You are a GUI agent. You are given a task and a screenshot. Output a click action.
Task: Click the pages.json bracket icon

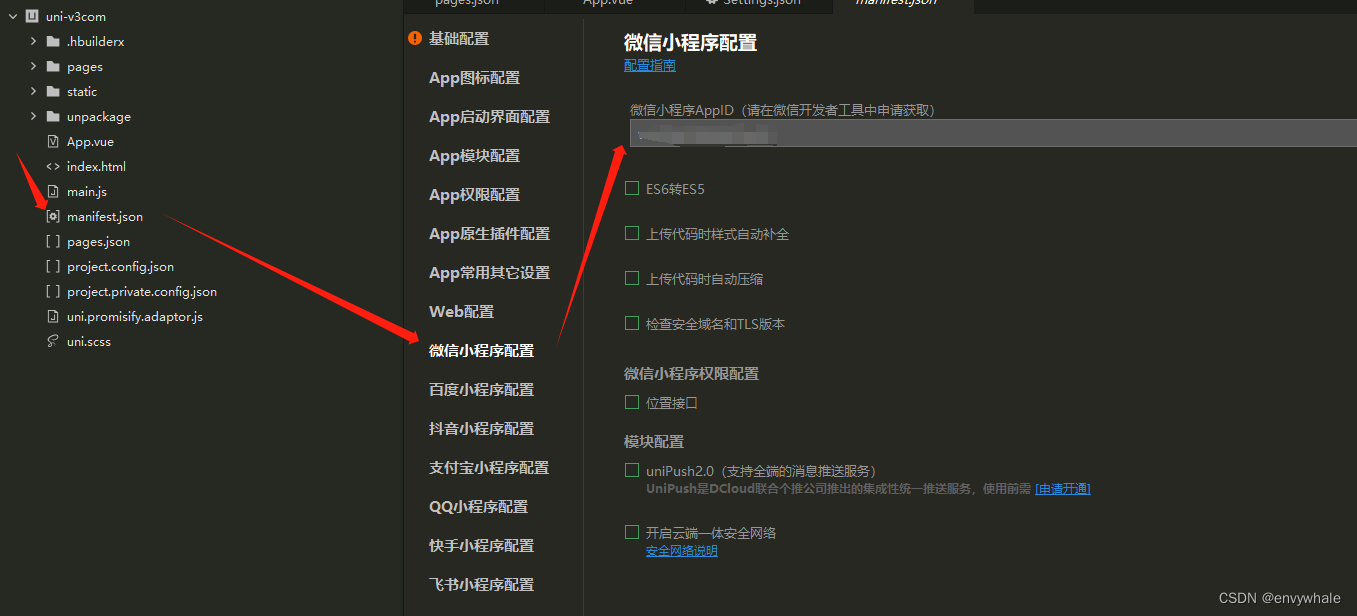[53, 242]
